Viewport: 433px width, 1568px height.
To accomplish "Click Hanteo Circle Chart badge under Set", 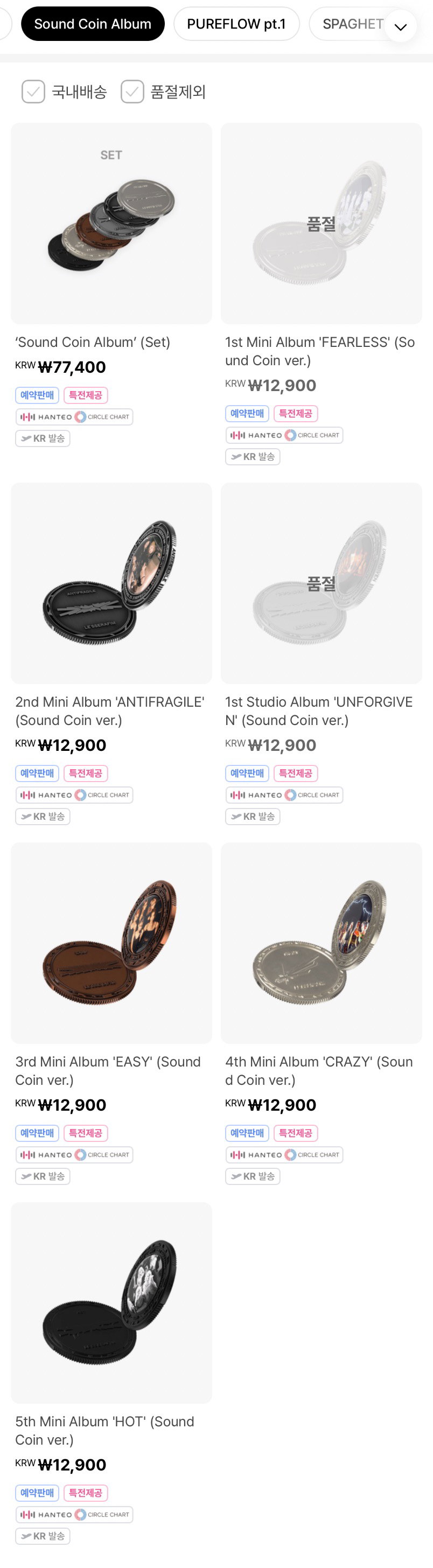I will click(x=74, y=417).
